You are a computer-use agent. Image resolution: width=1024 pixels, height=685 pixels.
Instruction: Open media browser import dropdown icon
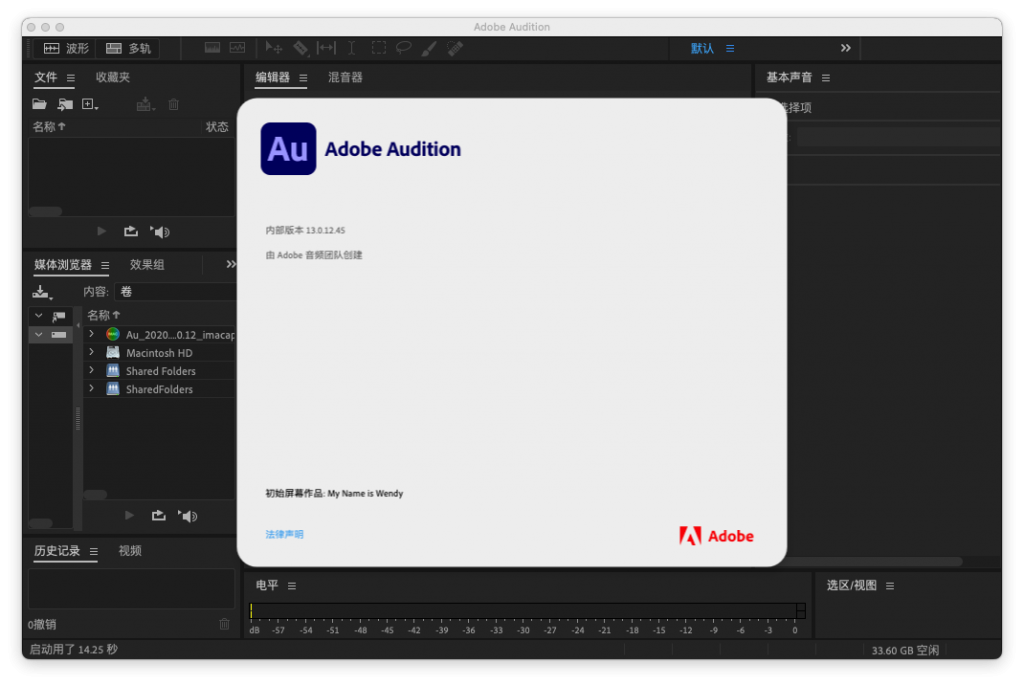point(42,292)
